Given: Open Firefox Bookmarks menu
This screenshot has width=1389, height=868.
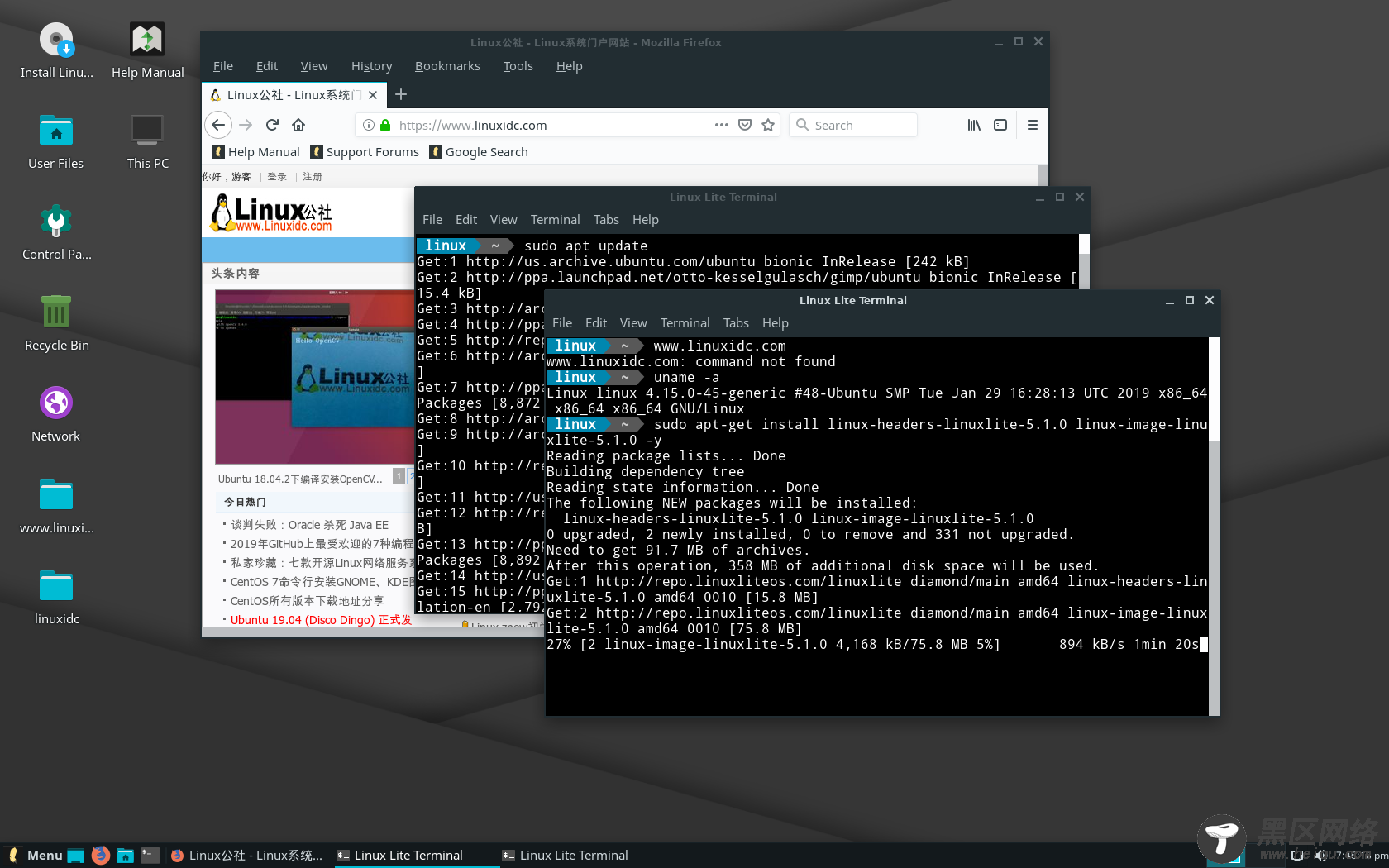Looking at the screenshot, I should (x=447, y=66).
